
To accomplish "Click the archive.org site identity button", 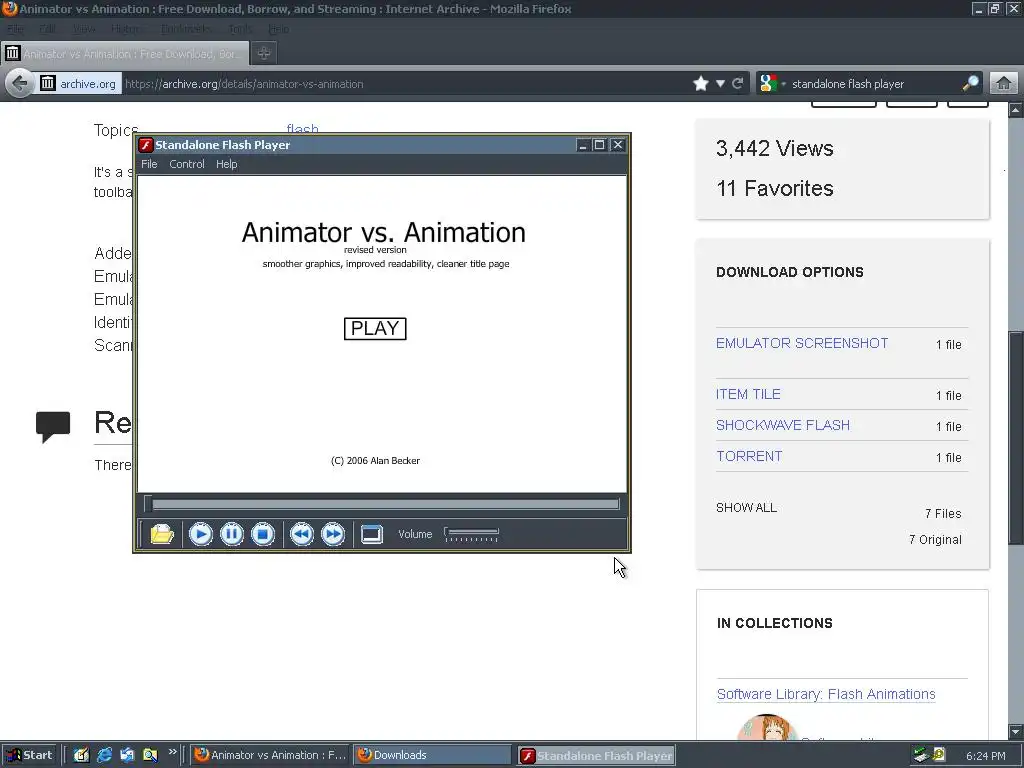I will (79, 84).
